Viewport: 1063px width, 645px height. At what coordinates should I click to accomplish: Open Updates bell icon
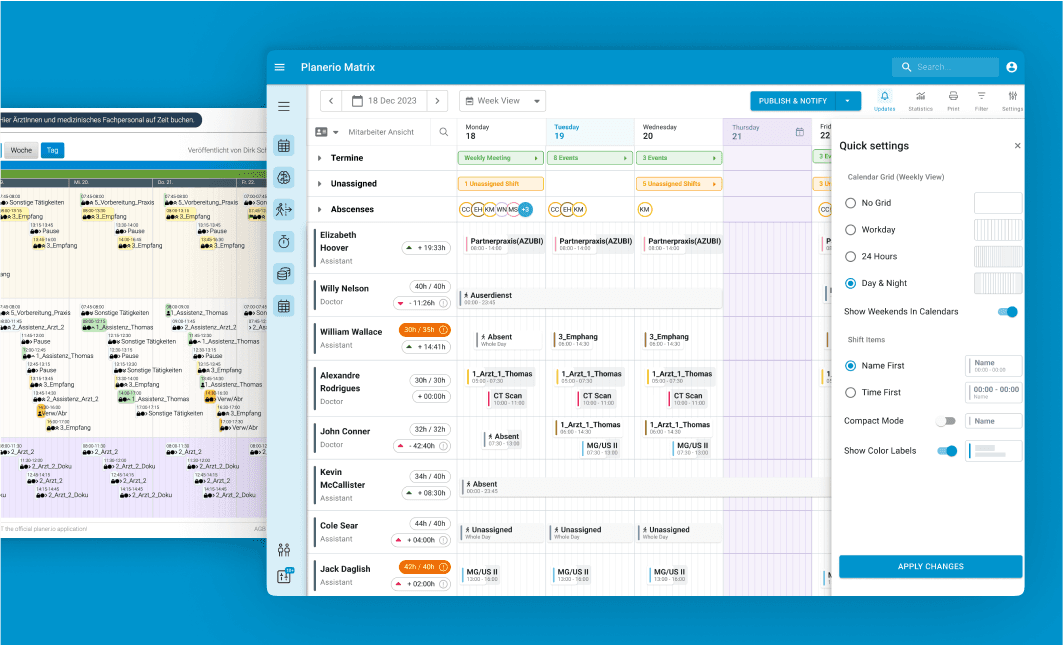[884, 100]
